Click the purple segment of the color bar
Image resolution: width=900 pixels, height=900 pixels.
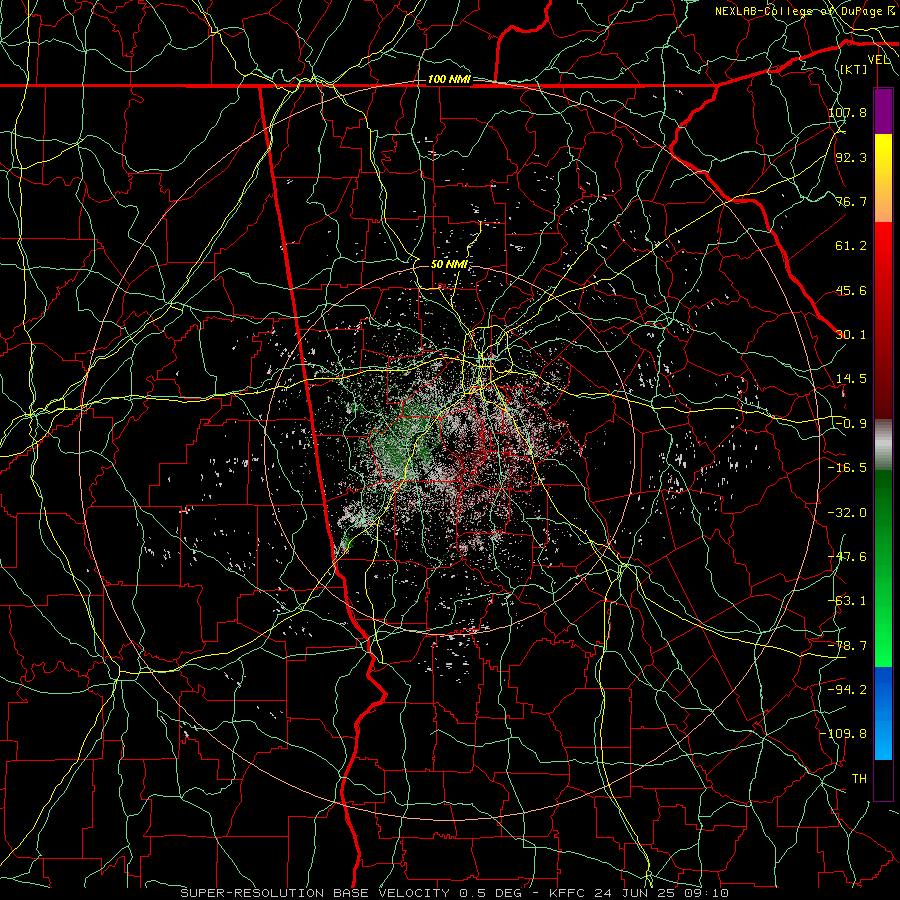point(883,112)
